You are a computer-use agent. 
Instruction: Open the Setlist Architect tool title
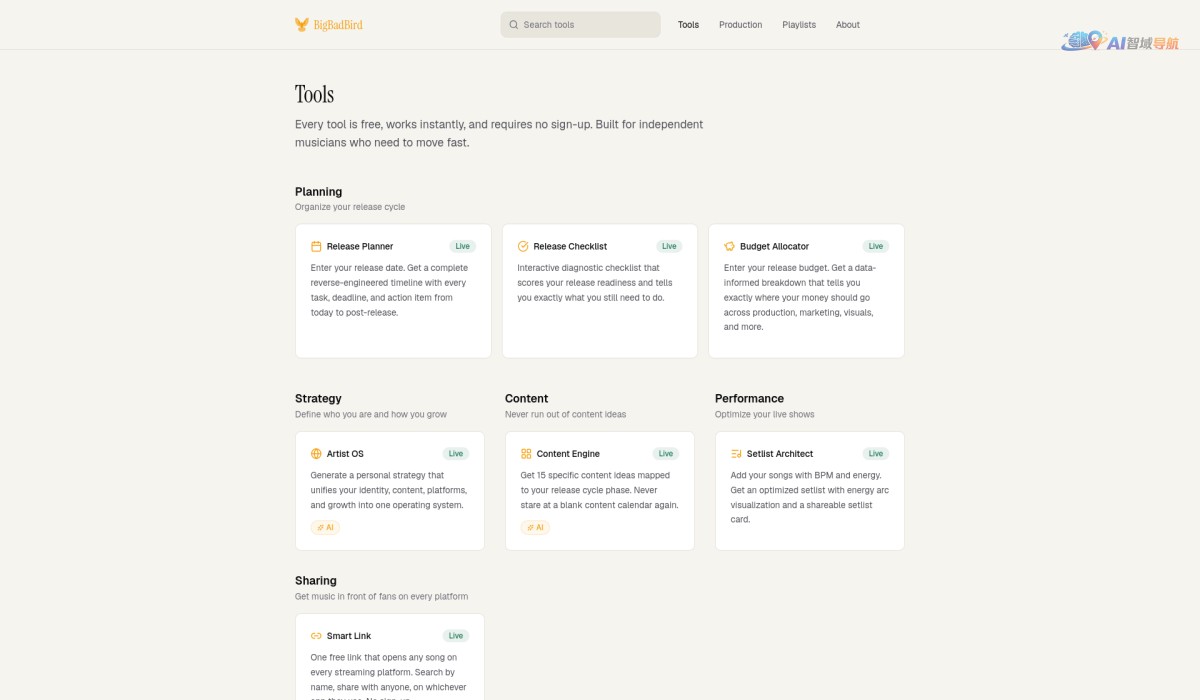pos(780,454)
